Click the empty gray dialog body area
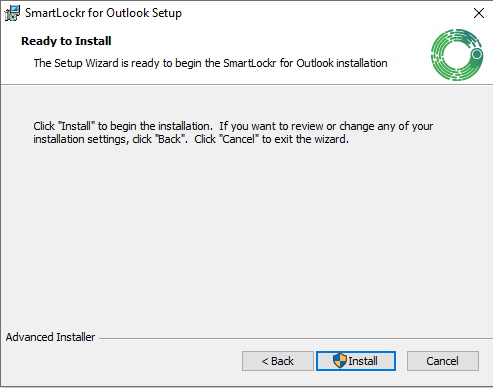493x388 pixels. tap(246, 233)
